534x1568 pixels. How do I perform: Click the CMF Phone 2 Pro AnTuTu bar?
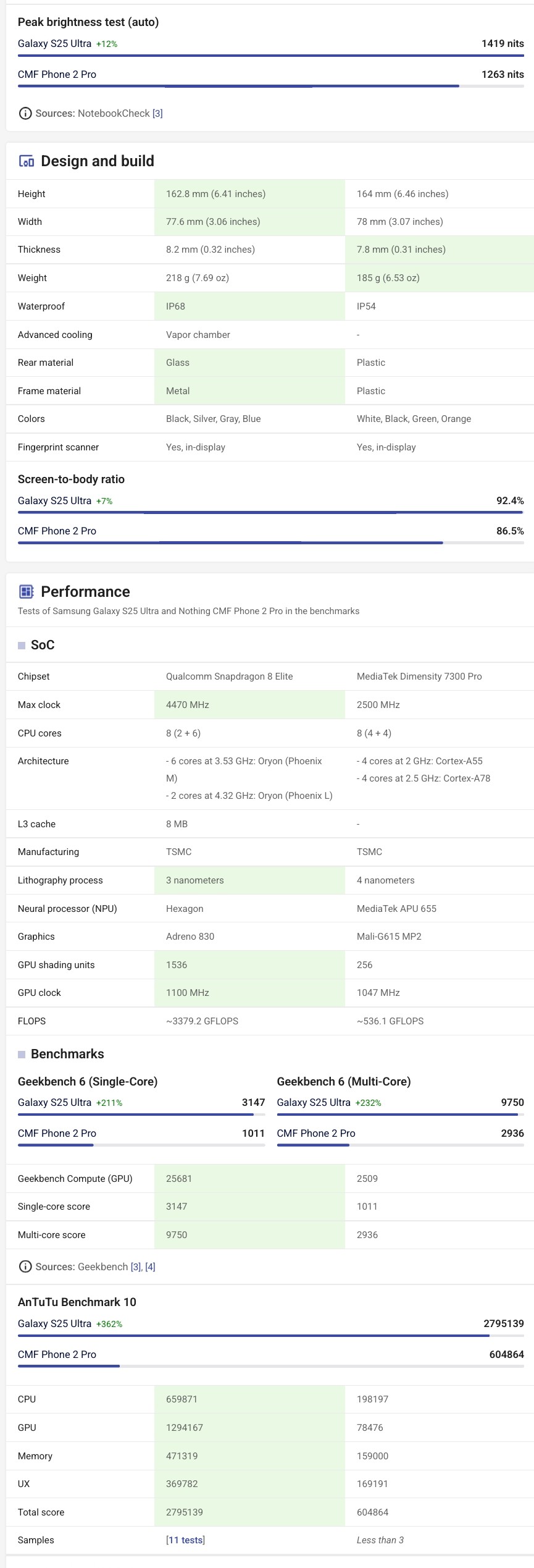pyautogui.click(x=271, y=1366)
